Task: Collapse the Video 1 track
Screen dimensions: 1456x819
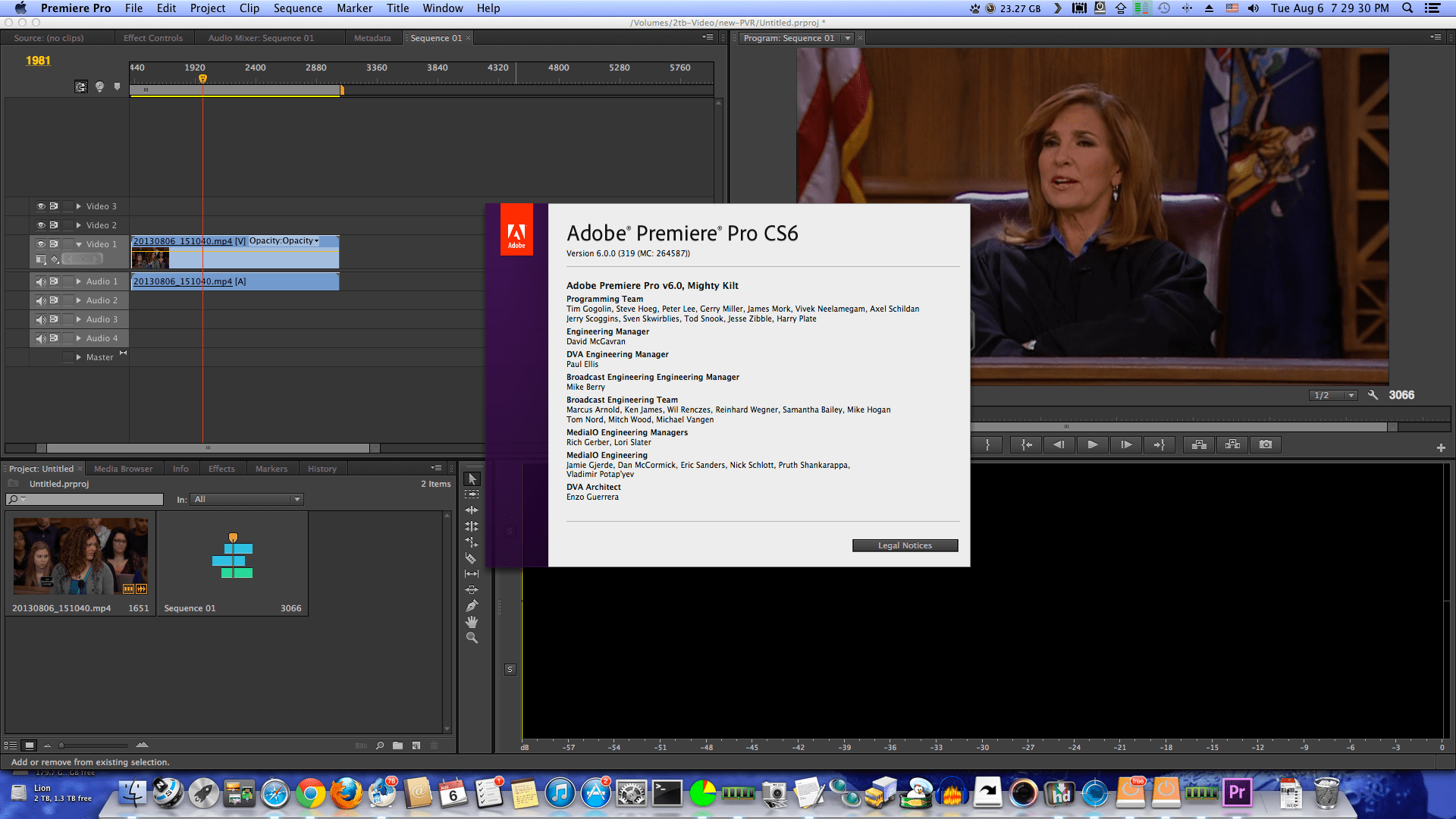Action: (x=78, y=244)
